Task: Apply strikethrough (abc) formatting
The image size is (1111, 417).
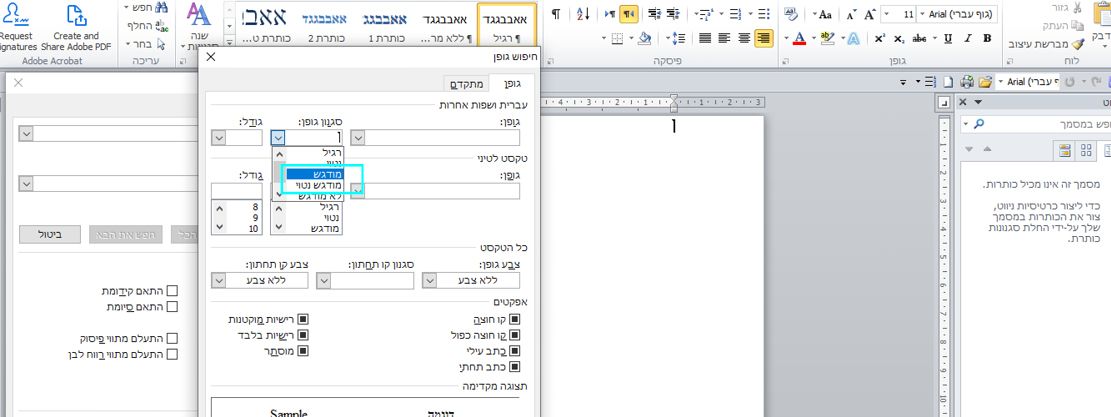Action: tap(919, 38)
